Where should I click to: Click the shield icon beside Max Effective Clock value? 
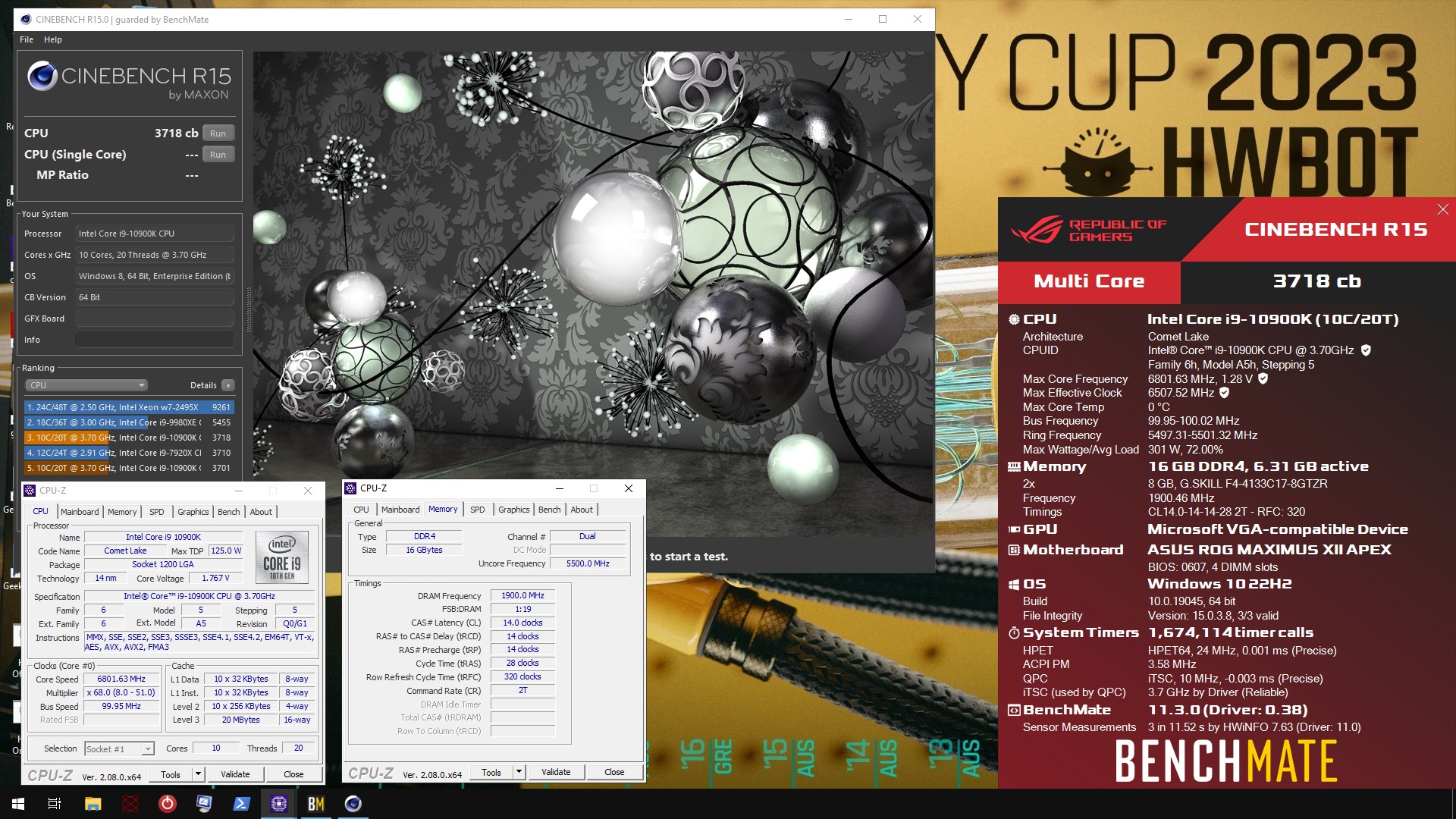pos(1224,393)
